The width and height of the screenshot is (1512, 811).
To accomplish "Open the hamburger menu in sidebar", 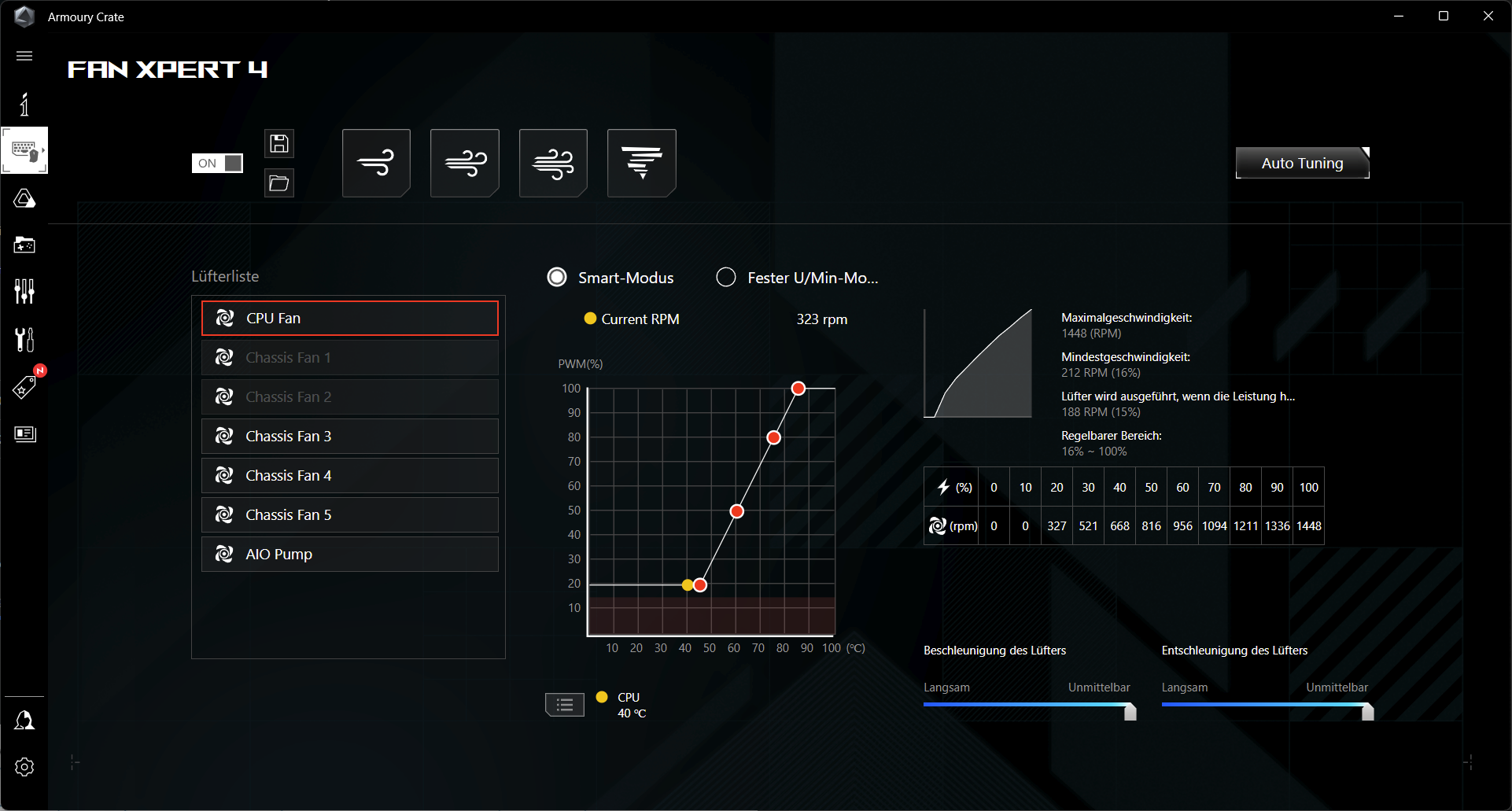I will 24,56.
